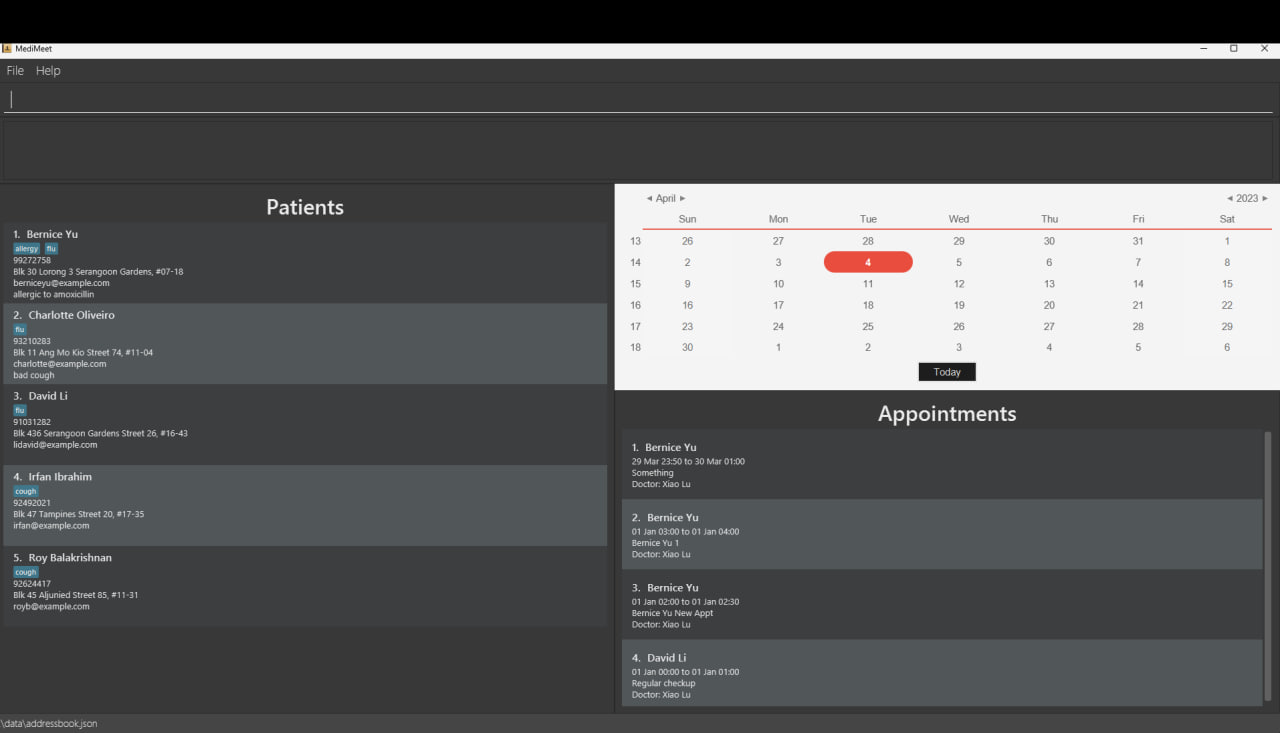1280x733 pixels.
Task: Select patient Bernice Yu in Patients list
Action: click(305, 263)
